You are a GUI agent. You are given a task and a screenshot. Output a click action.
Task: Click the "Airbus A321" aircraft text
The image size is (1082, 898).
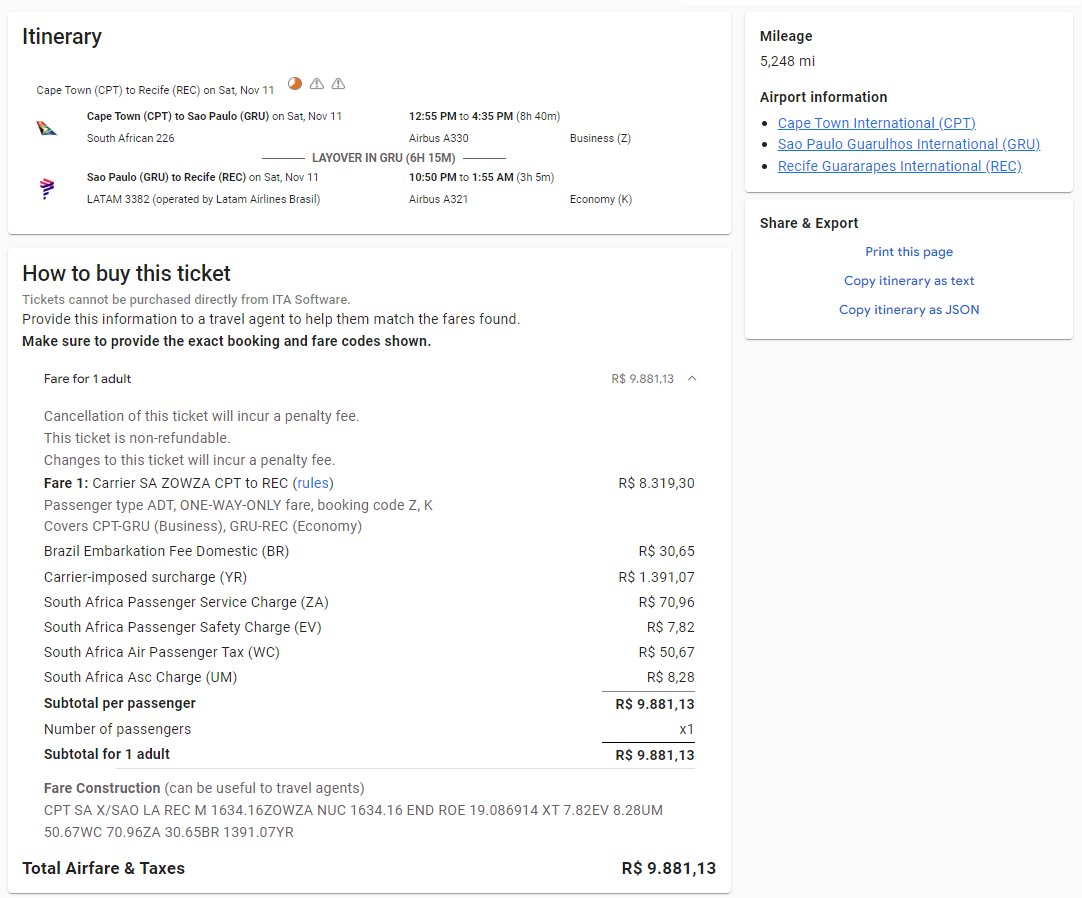point(438,199)
